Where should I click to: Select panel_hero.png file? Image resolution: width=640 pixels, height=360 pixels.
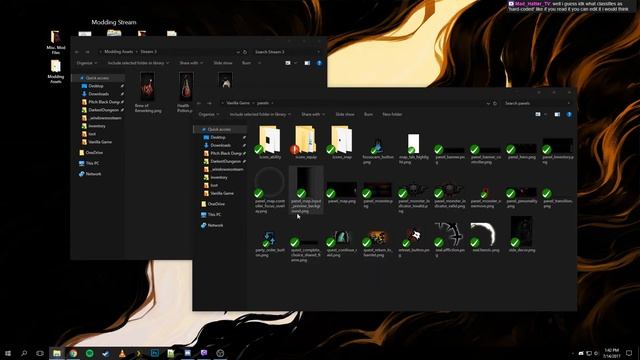pyautogui.click(x=521, y=151)
